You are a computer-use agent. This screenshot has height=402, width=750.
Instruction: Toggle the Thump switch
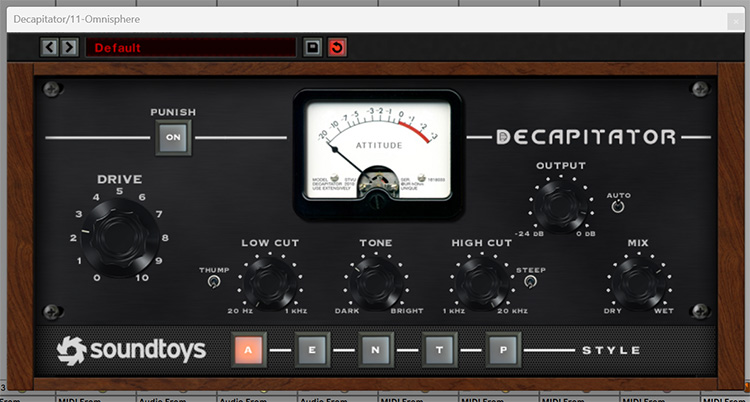tap(213, 282)
